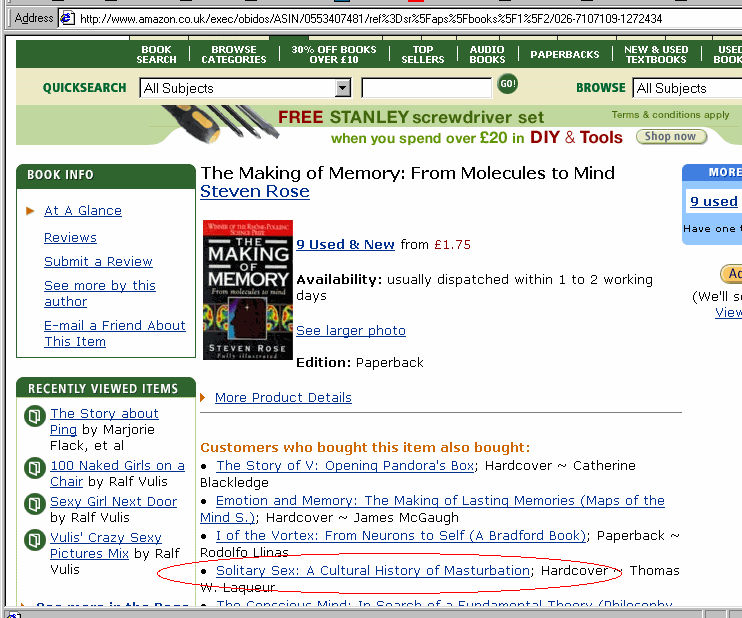Open Emotion and Memory book link
742x618 pixels.
click(x=440, y=501)
